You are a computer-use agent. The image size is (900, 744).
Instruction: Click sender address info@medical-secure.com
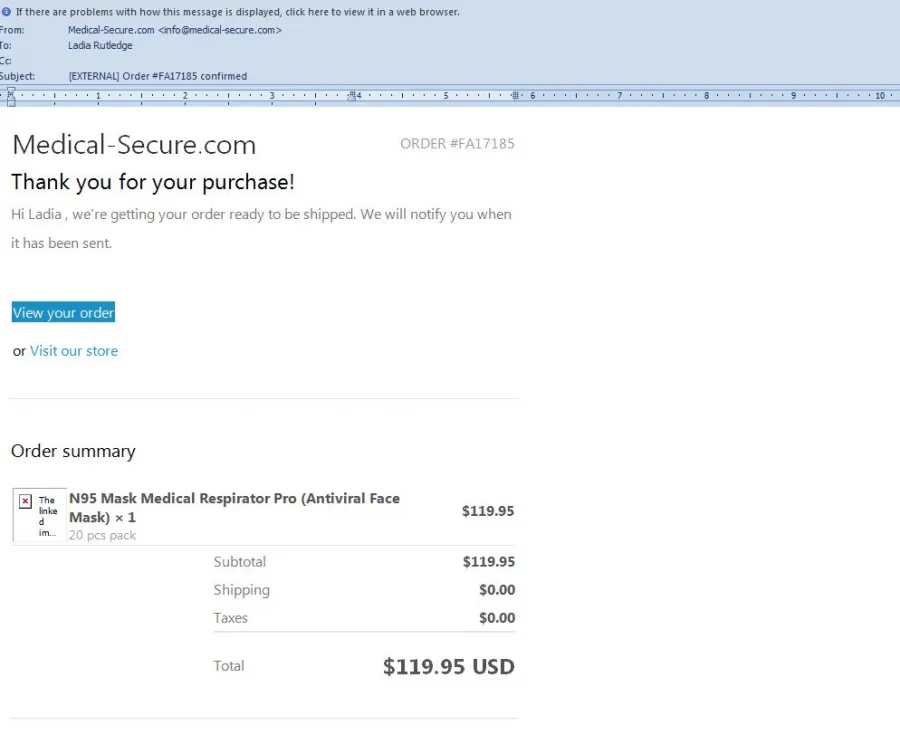coord(220,30)
